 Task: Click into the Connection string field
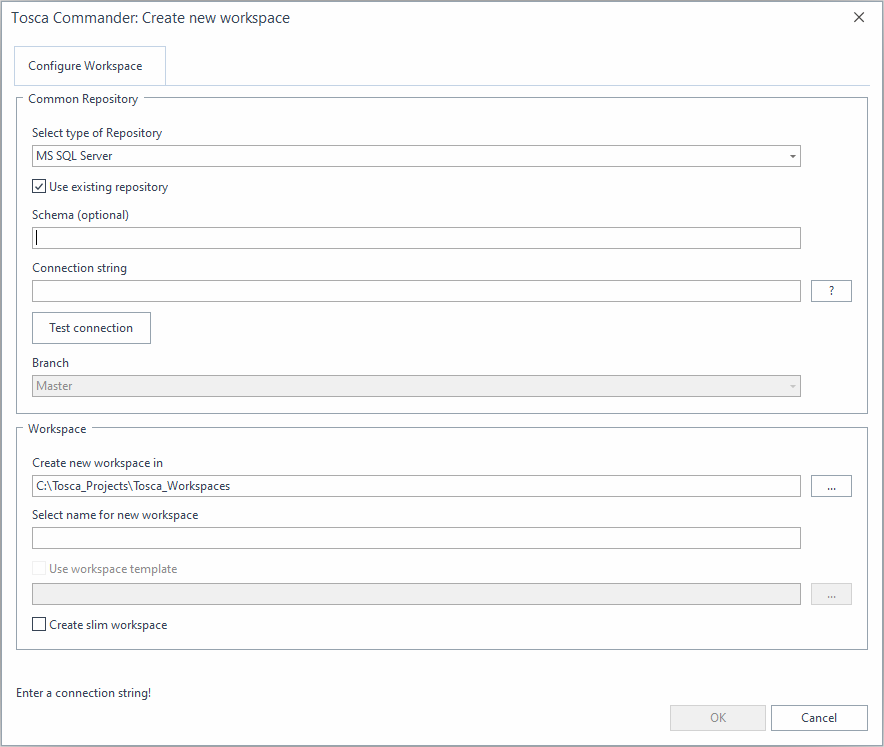(415, 291)
